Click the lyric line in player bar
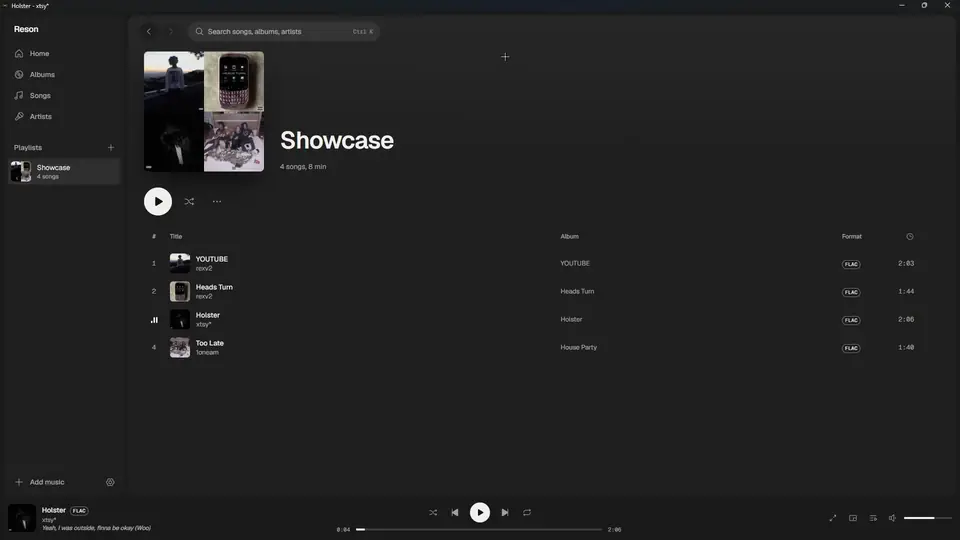The image size is (960, 540). pos(96,528)
